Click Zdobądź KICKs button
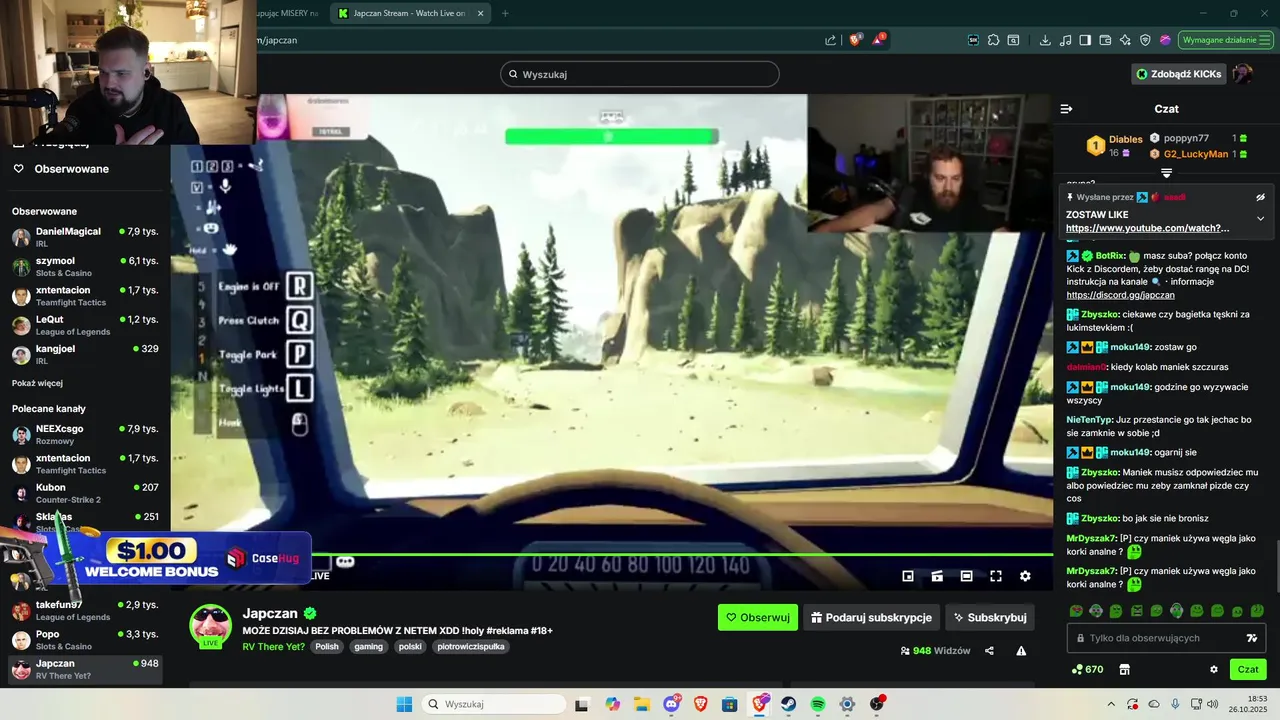This screenshot has width=1280, height=720. 1178,74
